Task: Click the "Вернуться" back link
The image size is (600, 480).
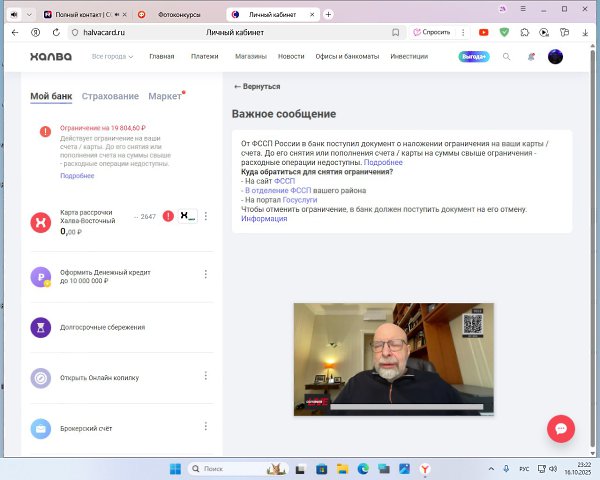Action: coord(257,87)
